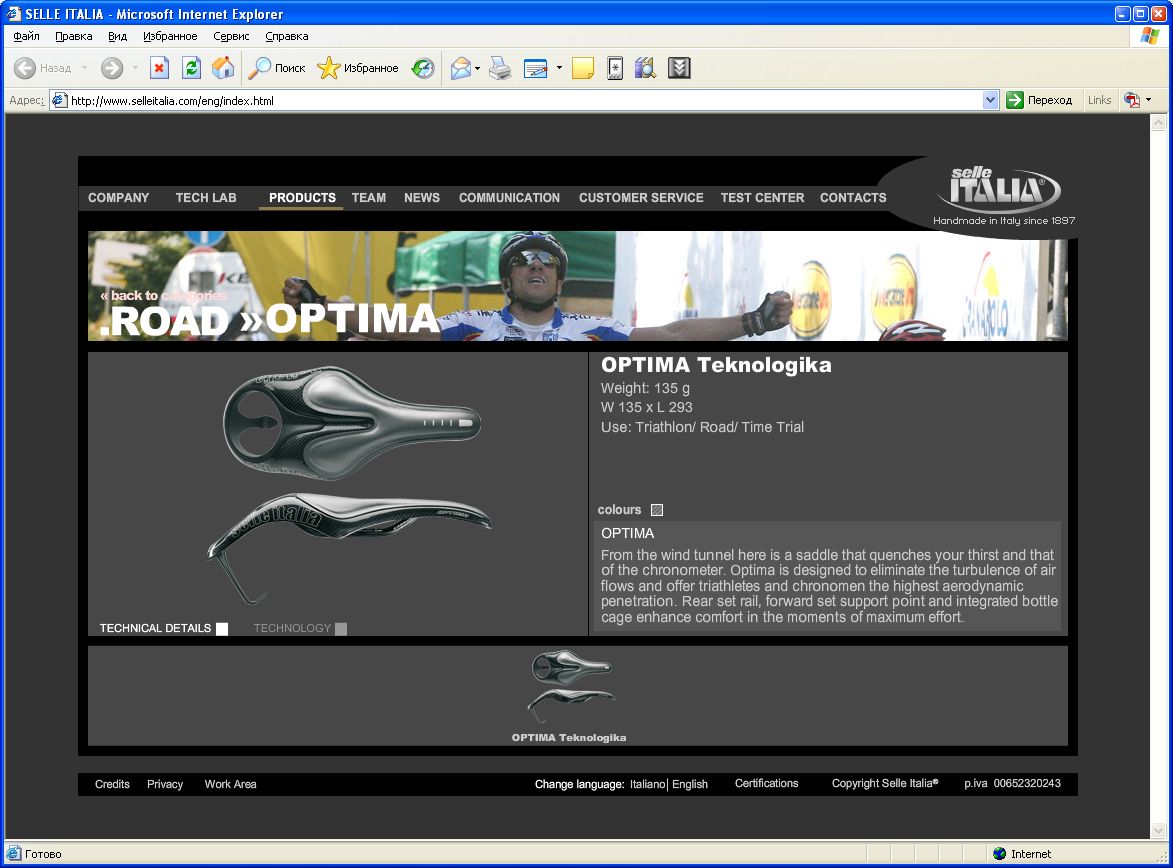Viewport: 1173px width, 868px height.
Task: Click the yellow note toolbar icon
Action: pyautogui.click(x=583, y=68)
